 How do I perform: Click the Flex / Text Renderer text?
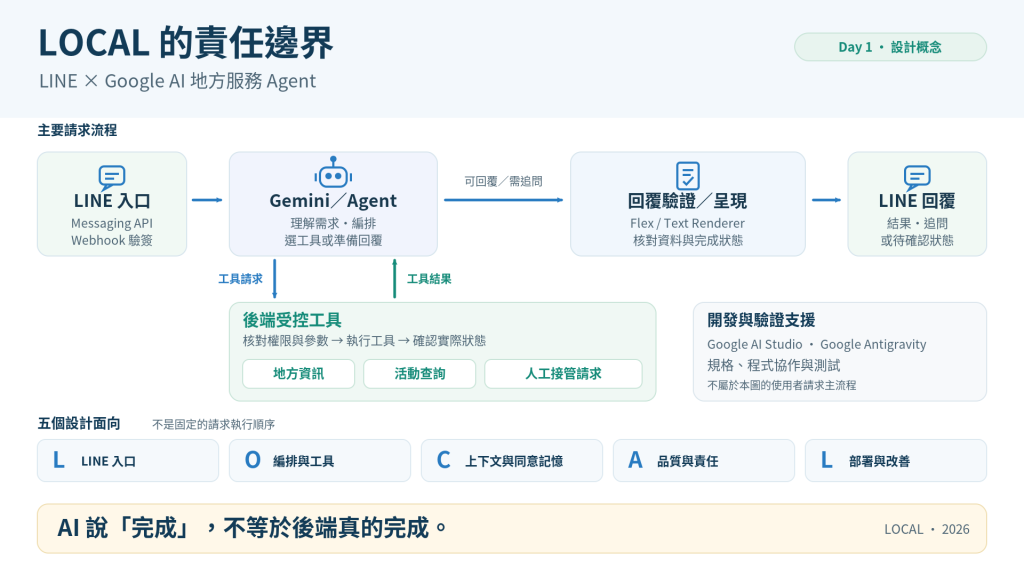coord(688,223)
